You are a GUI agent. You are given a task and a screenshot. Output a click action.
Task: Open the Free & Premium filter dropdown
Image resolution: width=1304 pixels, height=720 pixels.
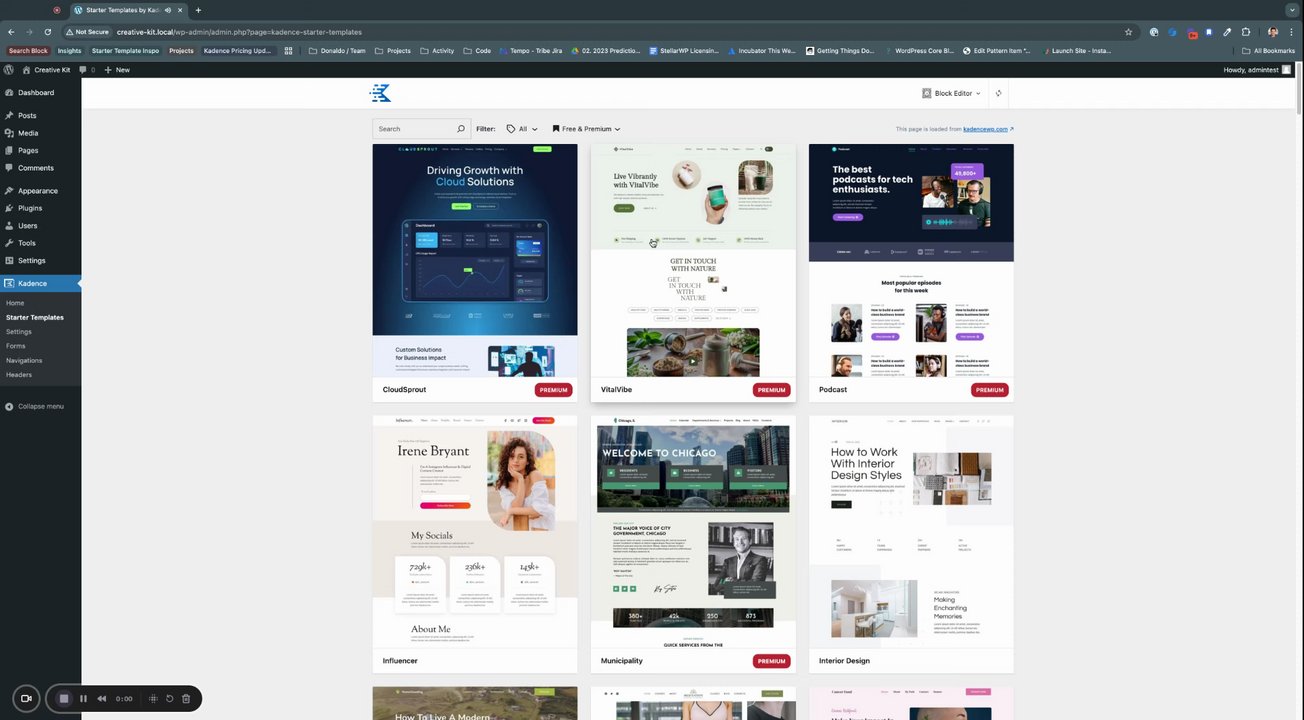pos(586,129)
